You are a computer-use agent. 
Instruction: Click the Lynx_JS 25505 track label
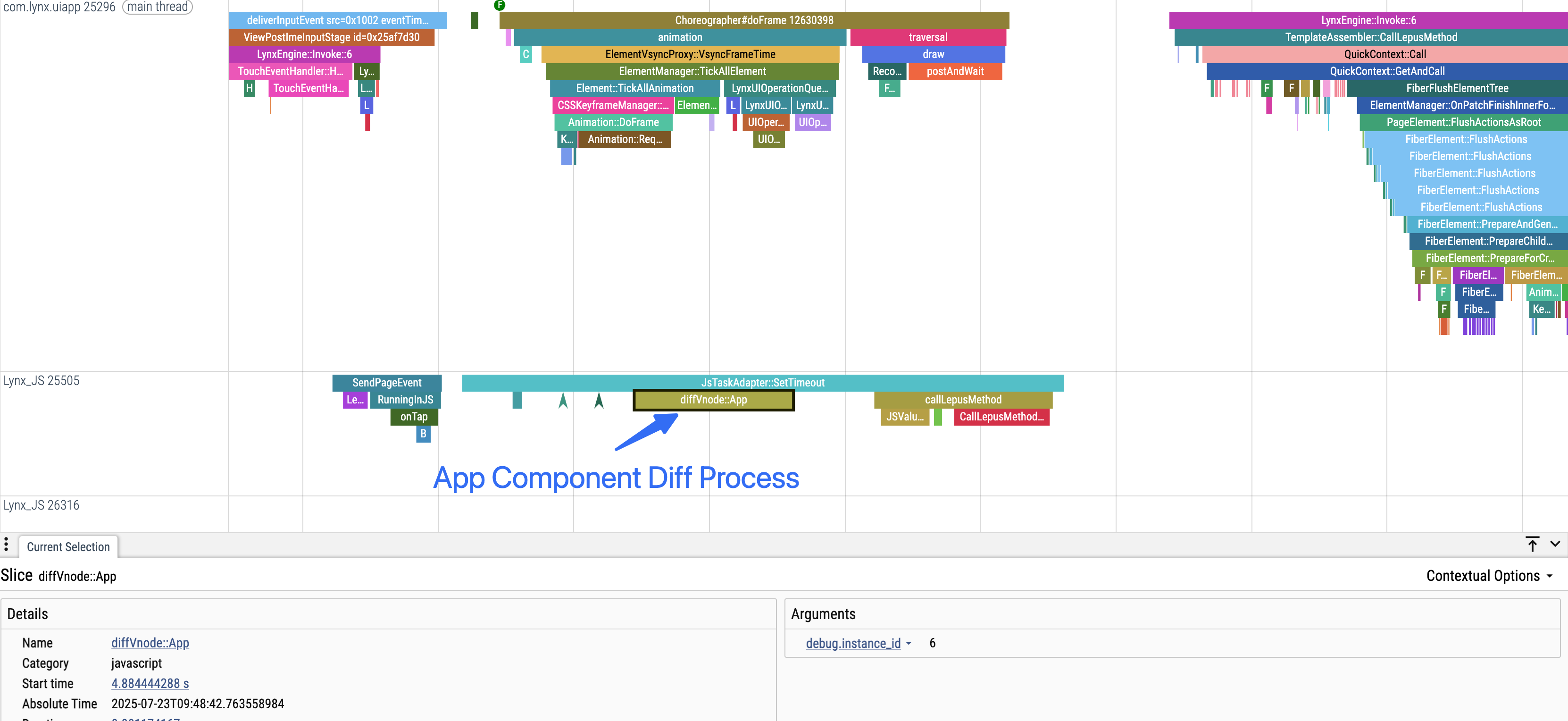42,381
